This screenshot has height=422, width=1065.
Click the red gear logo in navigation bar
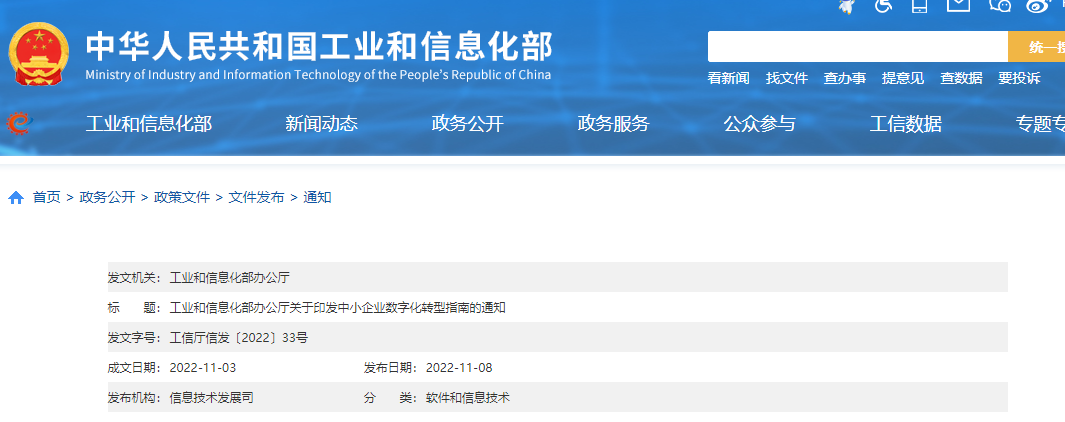click(19, 124)
